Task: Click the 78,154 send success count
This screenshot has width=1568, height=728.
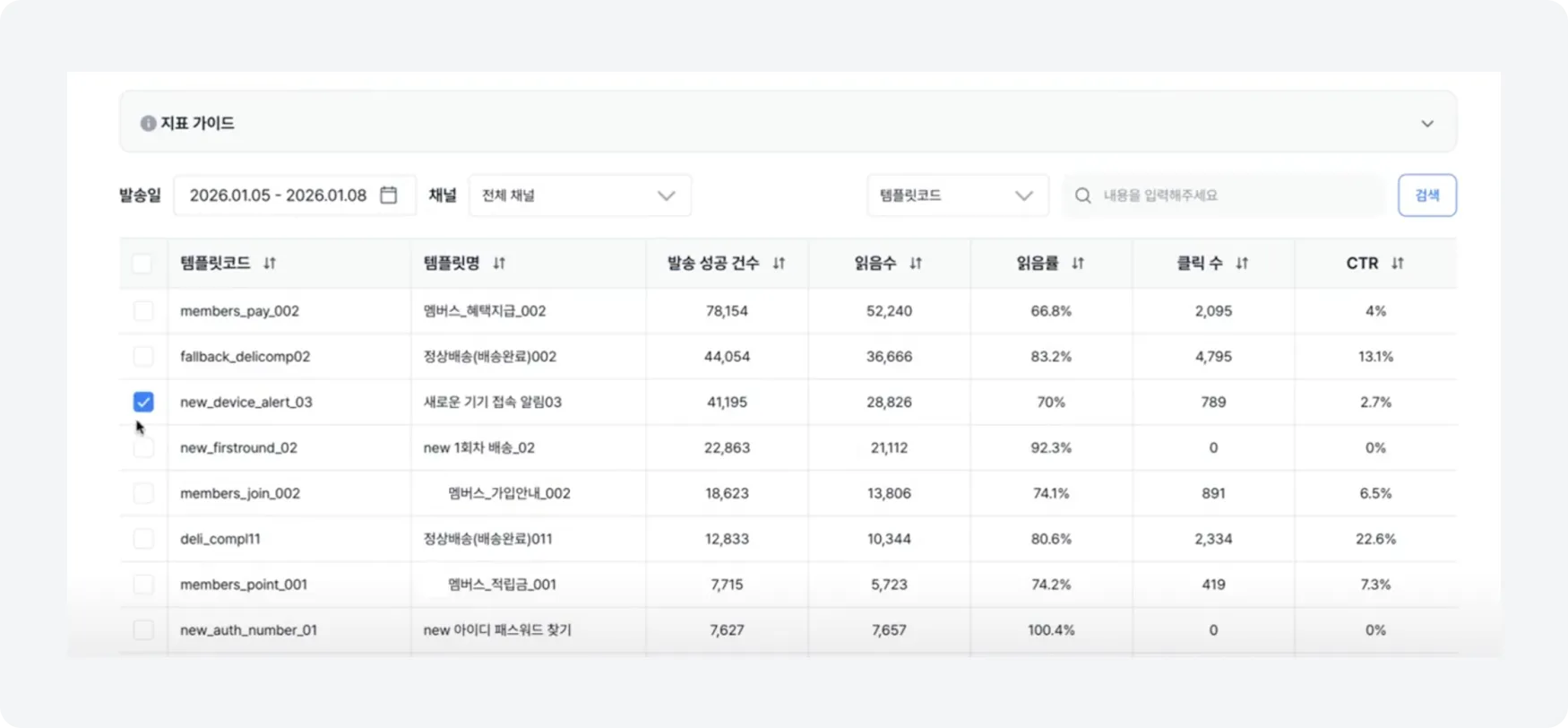Action: (727, 311)
